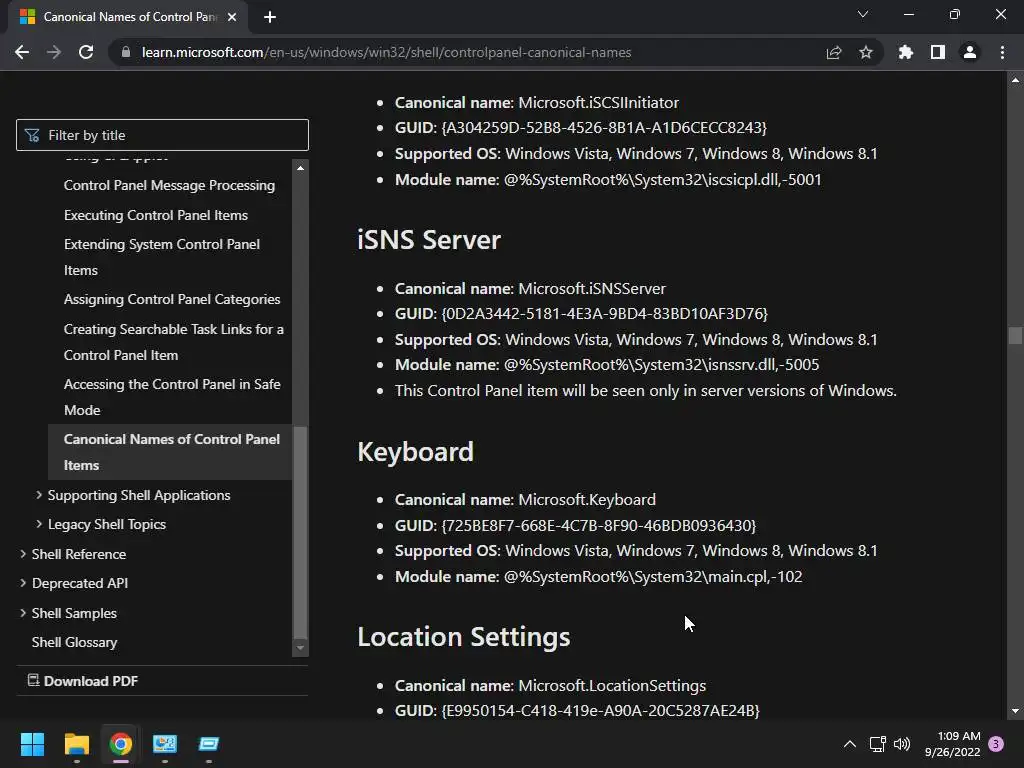Open Assigning Control Panel Categories article
Viewport: 1024px width, 768px height.
pyautogui.click(x=172, y=299)
